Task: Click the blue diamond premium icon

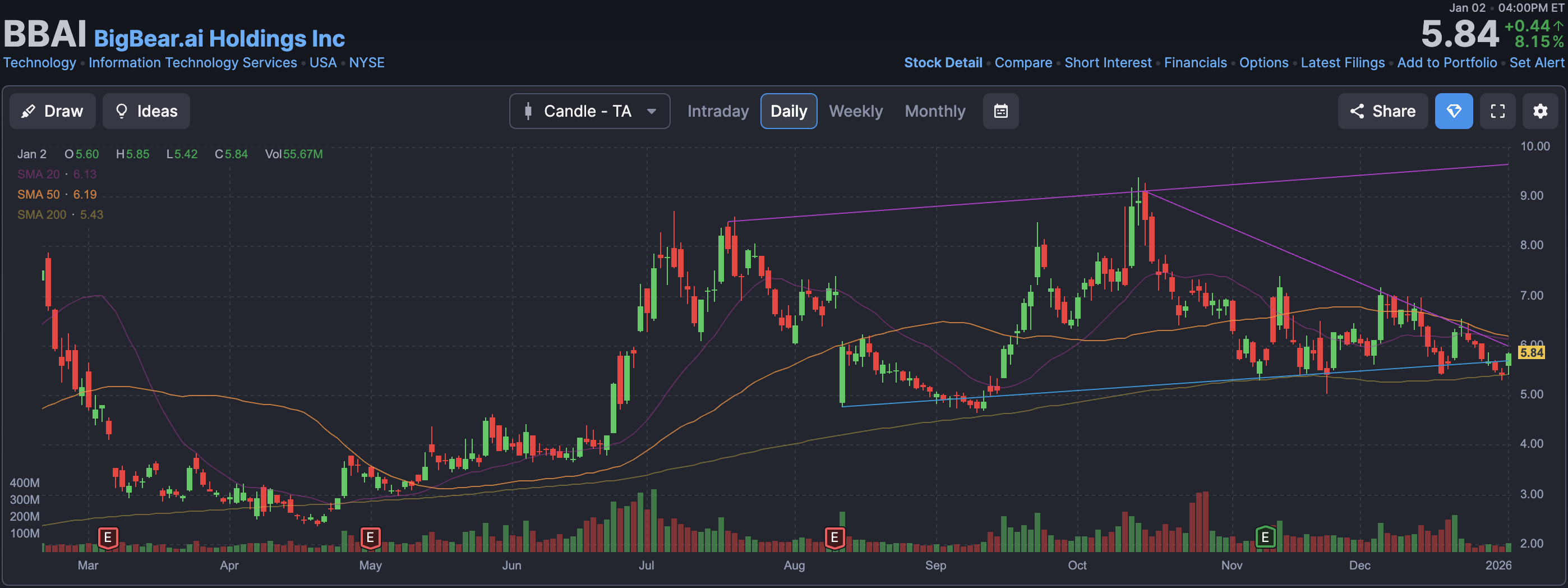Action: (x=1454, y=111)
